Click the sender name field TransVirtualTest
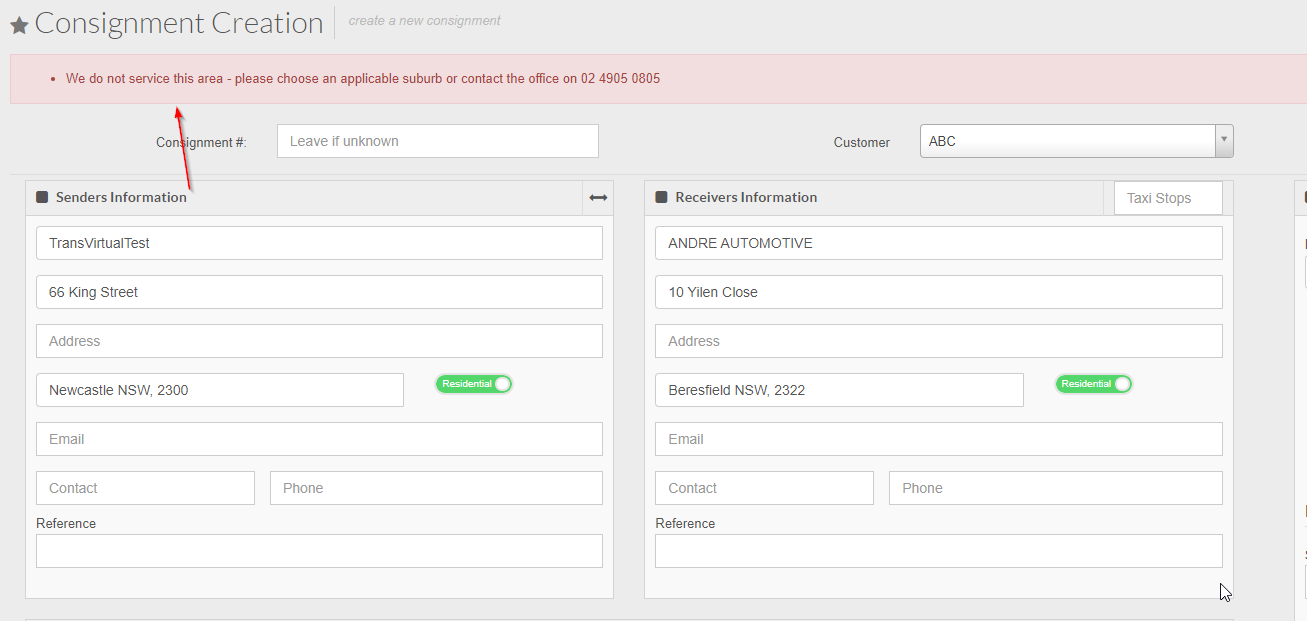 (x=319, y=243)
